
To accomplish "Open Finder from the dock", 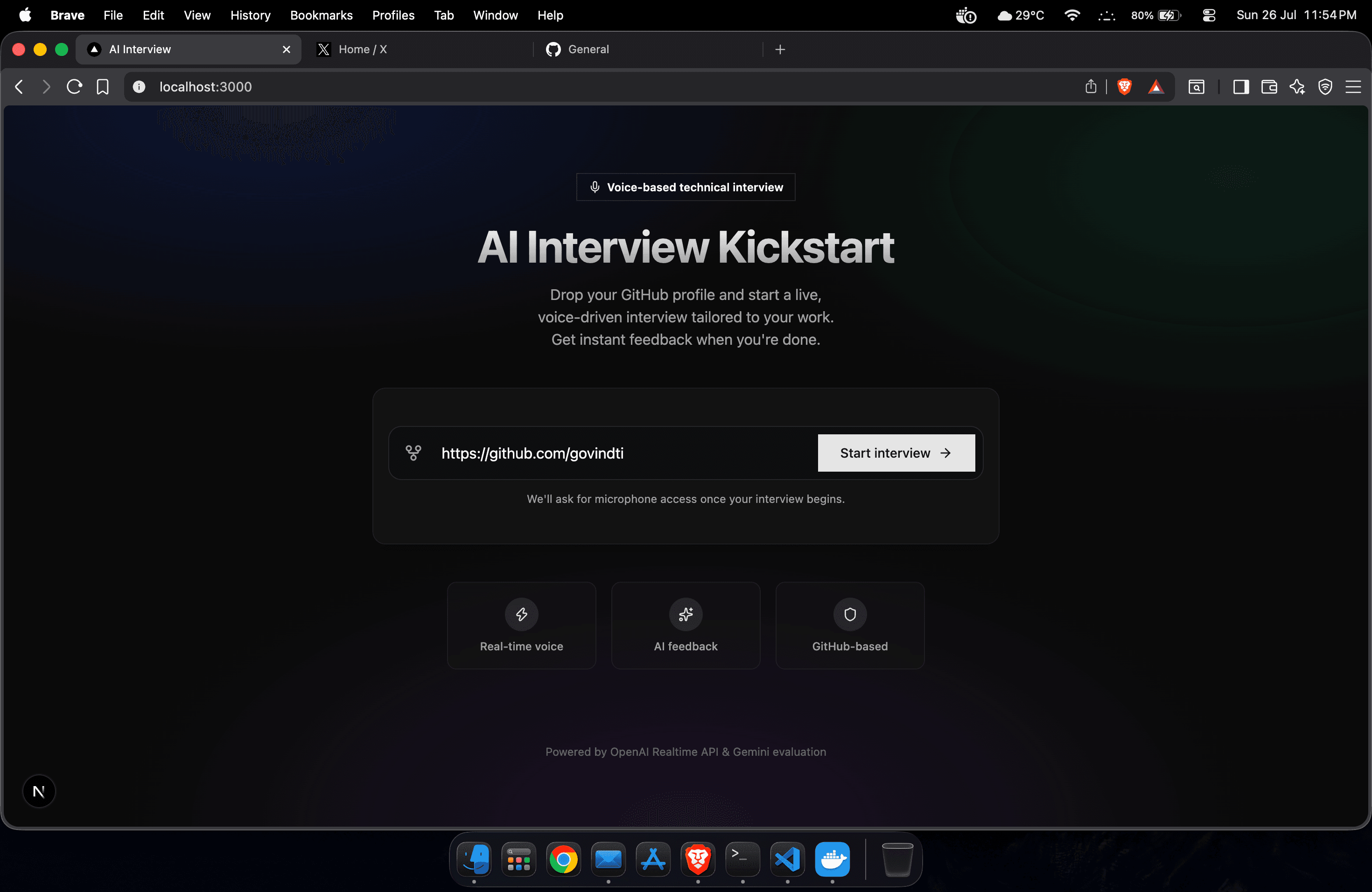I will point(474,859).
